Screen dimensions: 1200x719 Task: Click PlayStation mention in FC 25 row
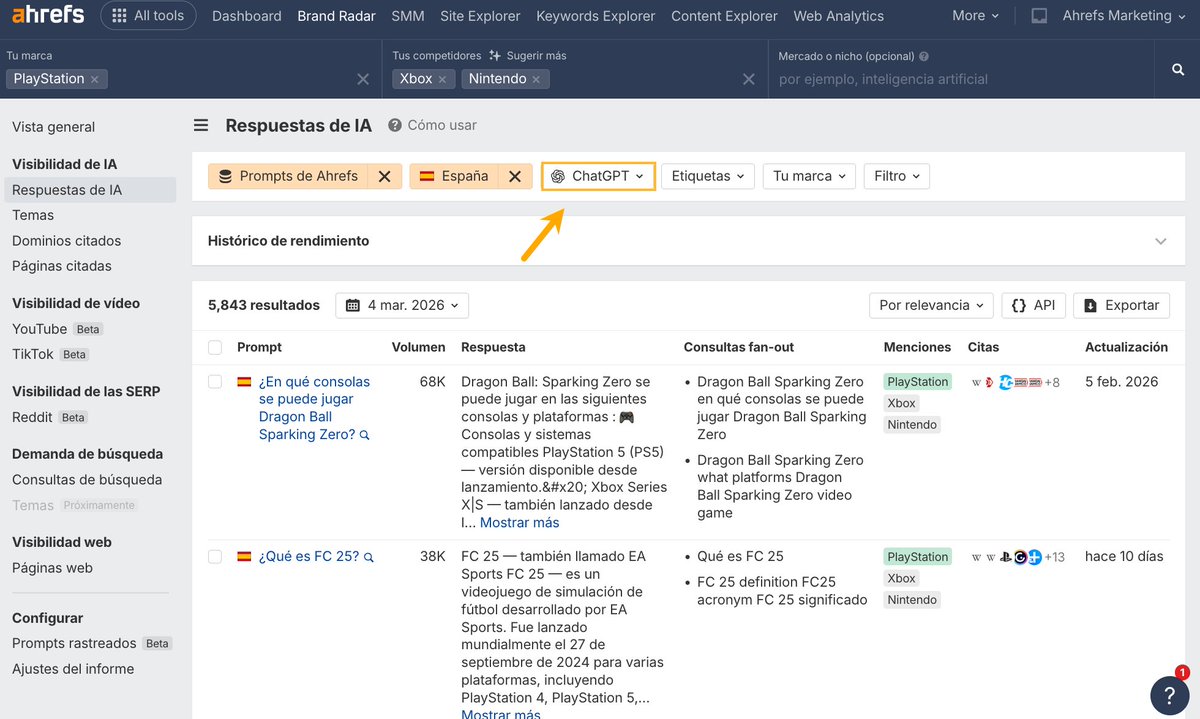[x=917, y=557]
